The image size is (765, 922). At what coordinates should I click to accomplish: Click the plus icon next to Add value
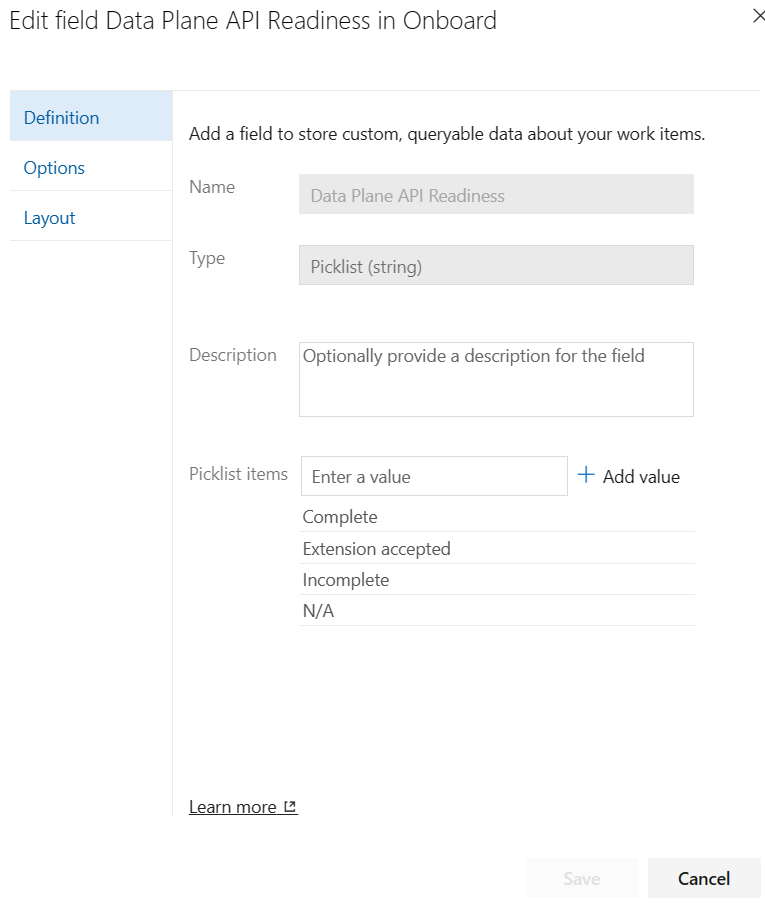pos(586,476)
